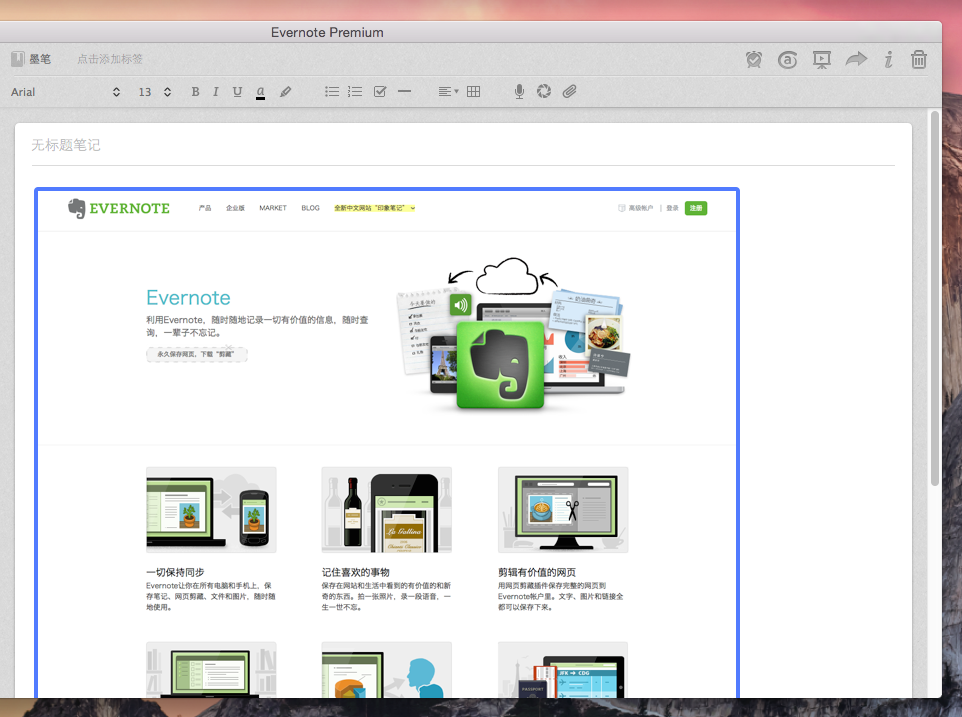Click the 记住喜欢的事物 heading
This screenshot has height=717, width=962.
[x=356, y=572]
